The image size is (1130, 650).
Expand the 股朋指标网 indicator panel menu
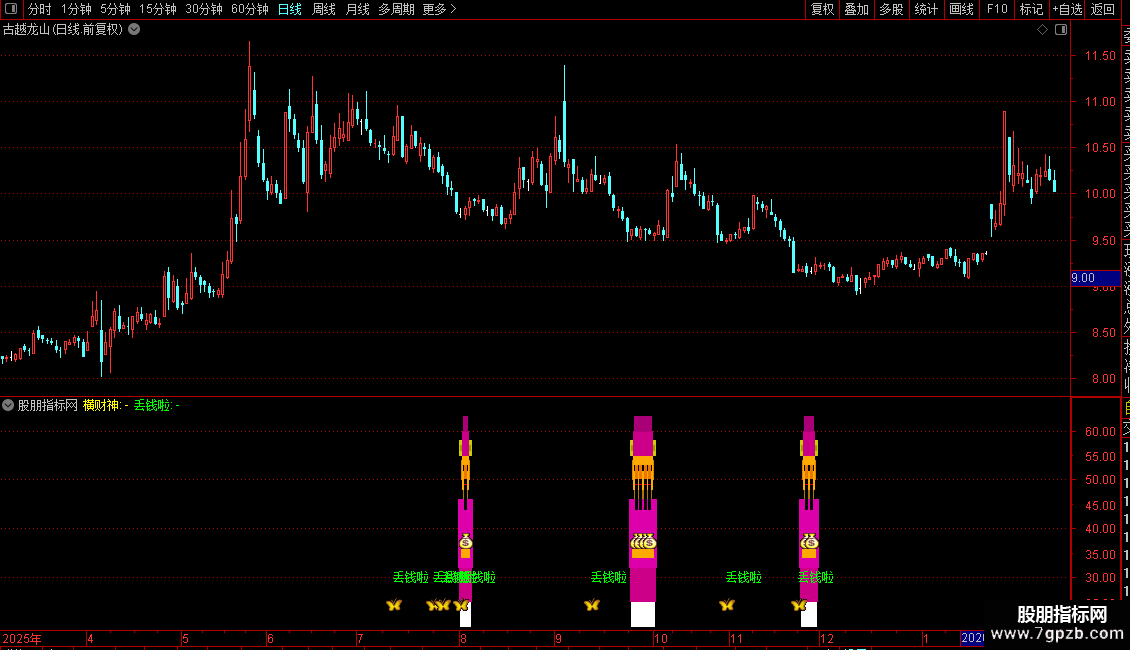point(8,405)
